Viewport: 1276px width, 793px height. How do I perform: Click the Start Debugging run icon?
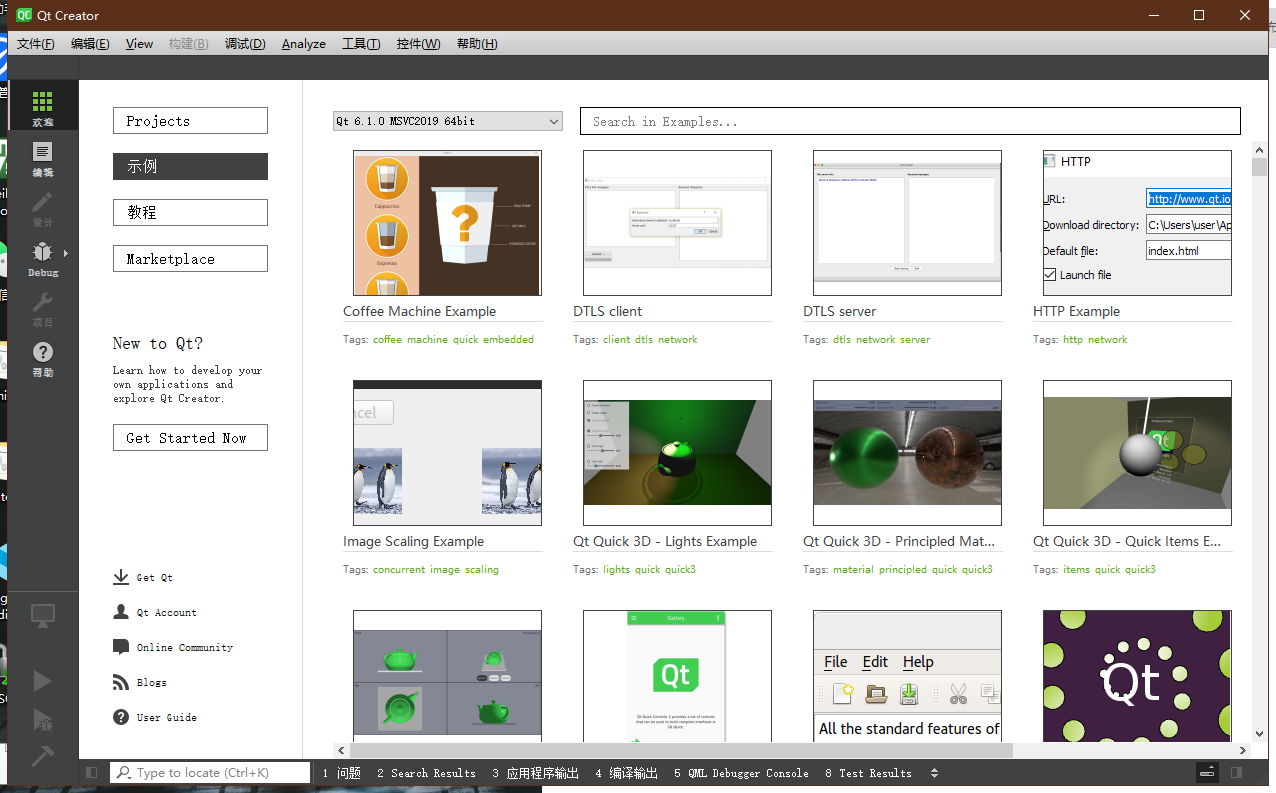(42, 719)
